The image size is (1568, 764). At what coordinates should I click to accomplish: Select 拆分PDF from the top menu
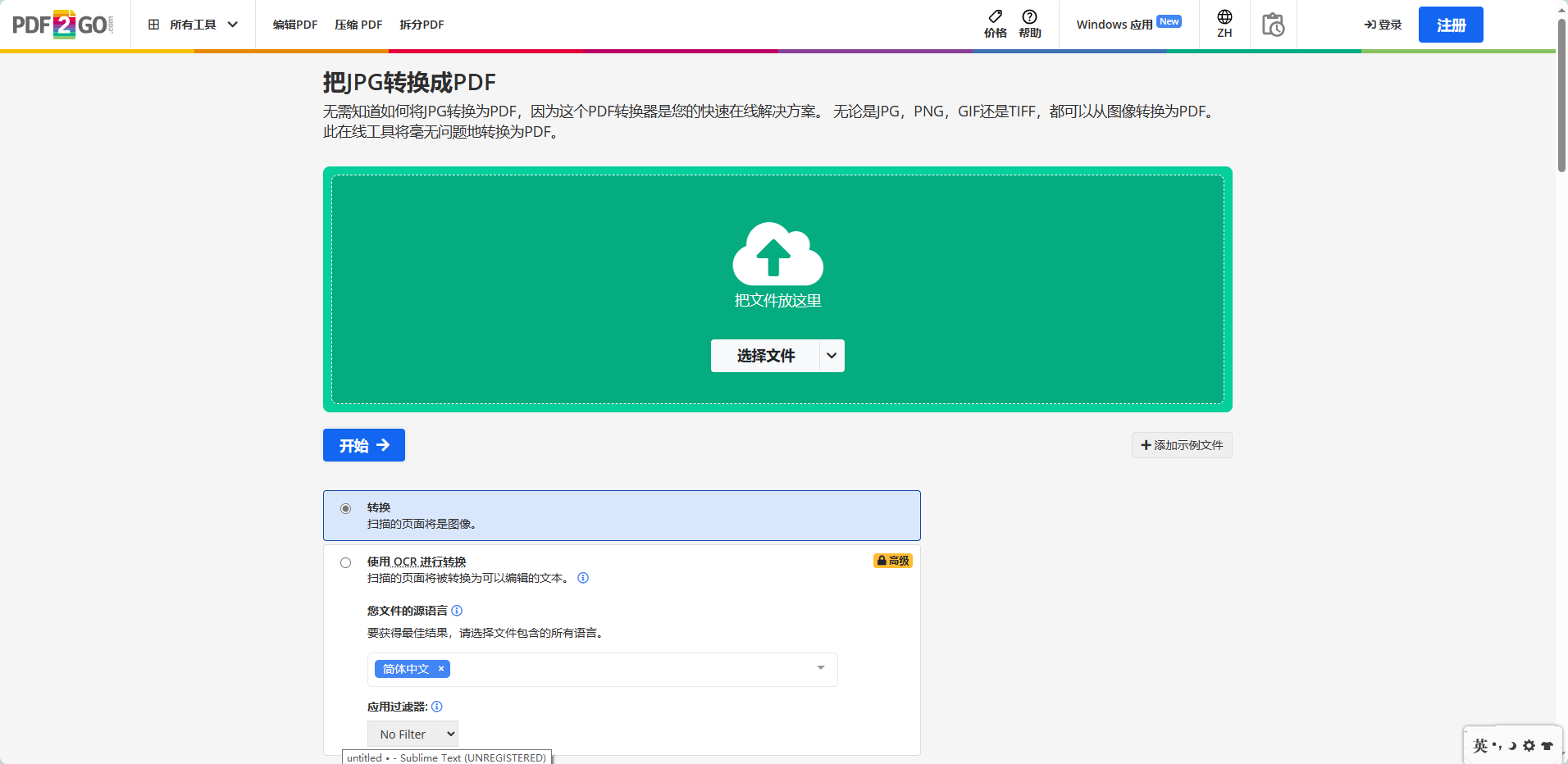(x=421, y=25)
